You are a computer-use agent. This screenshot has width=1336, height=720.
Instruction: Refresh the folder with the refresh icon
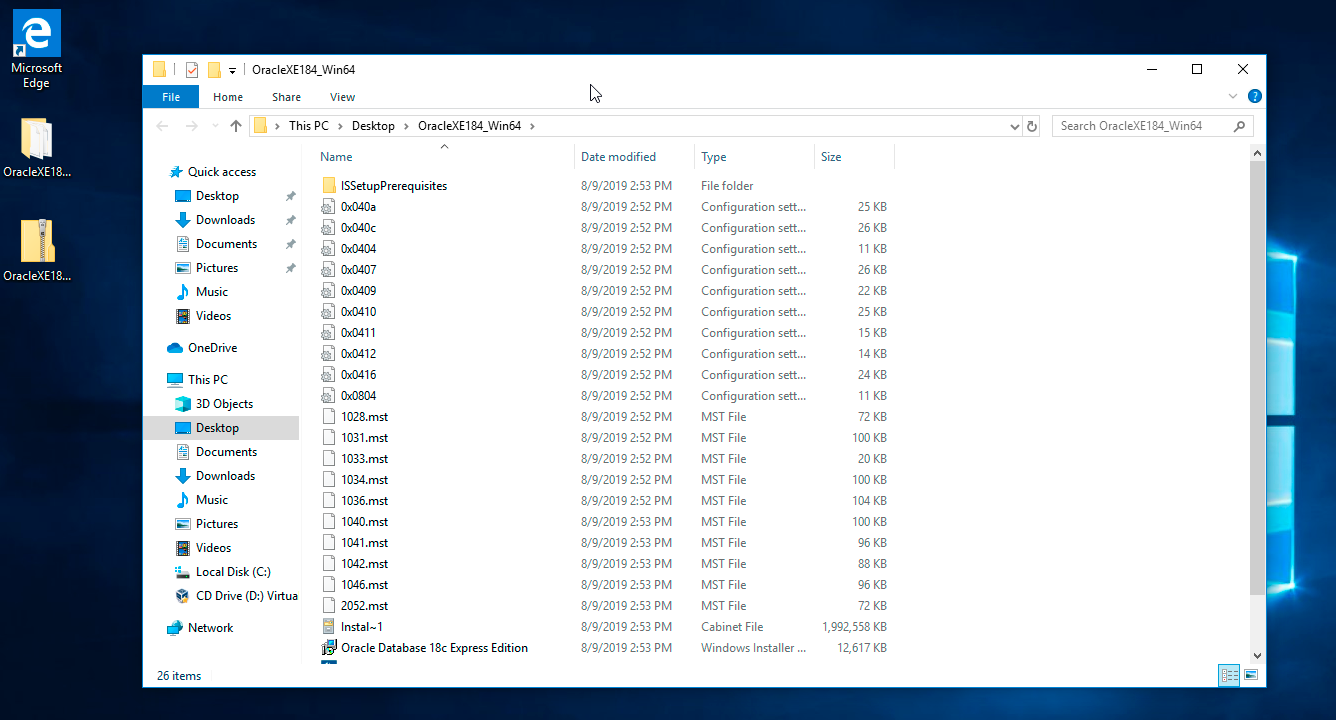coord(1032,126)
